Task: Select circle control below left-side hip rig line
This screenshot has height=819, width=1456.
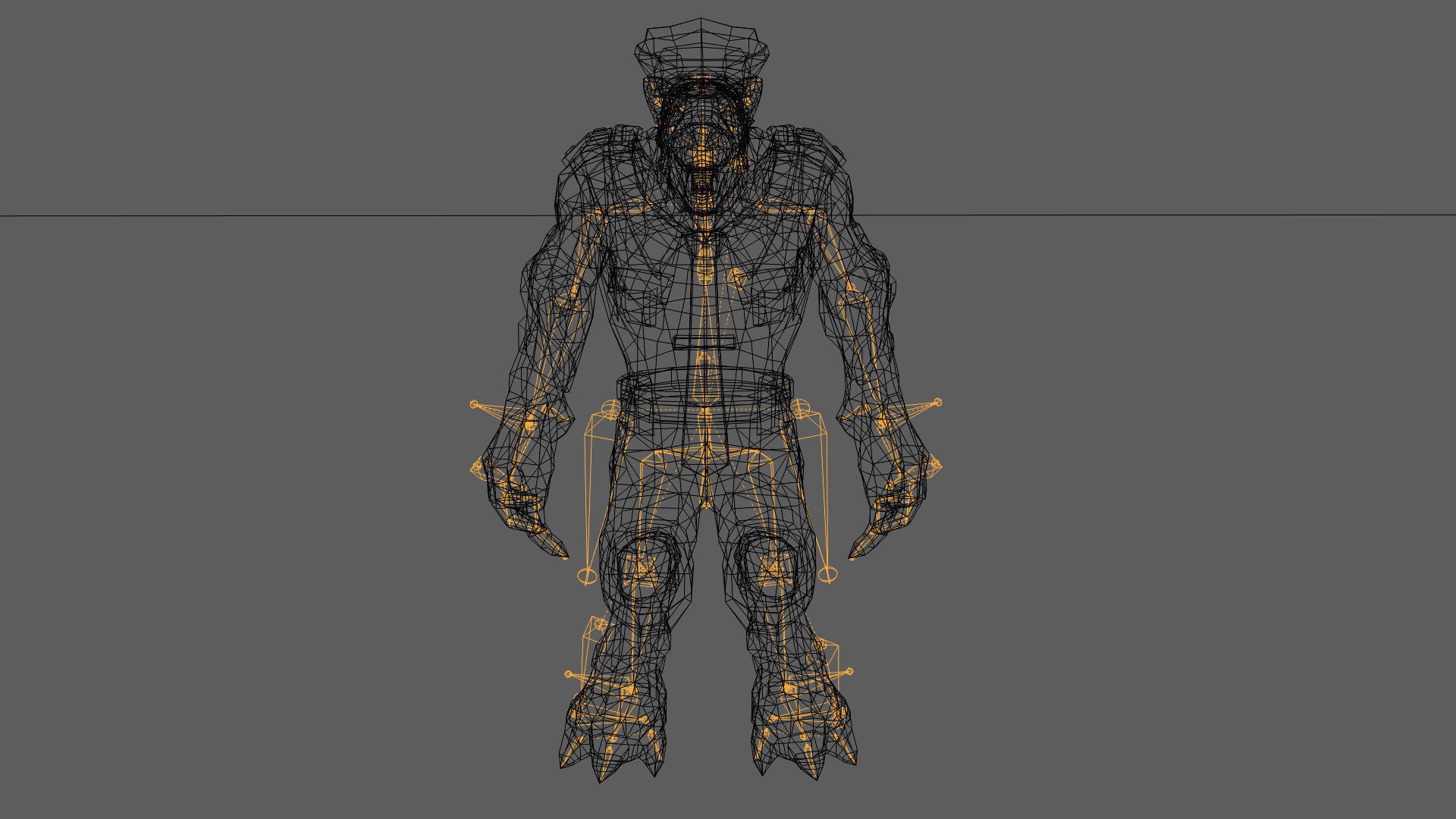Action: pyautogui.click(x=587, y=576)
